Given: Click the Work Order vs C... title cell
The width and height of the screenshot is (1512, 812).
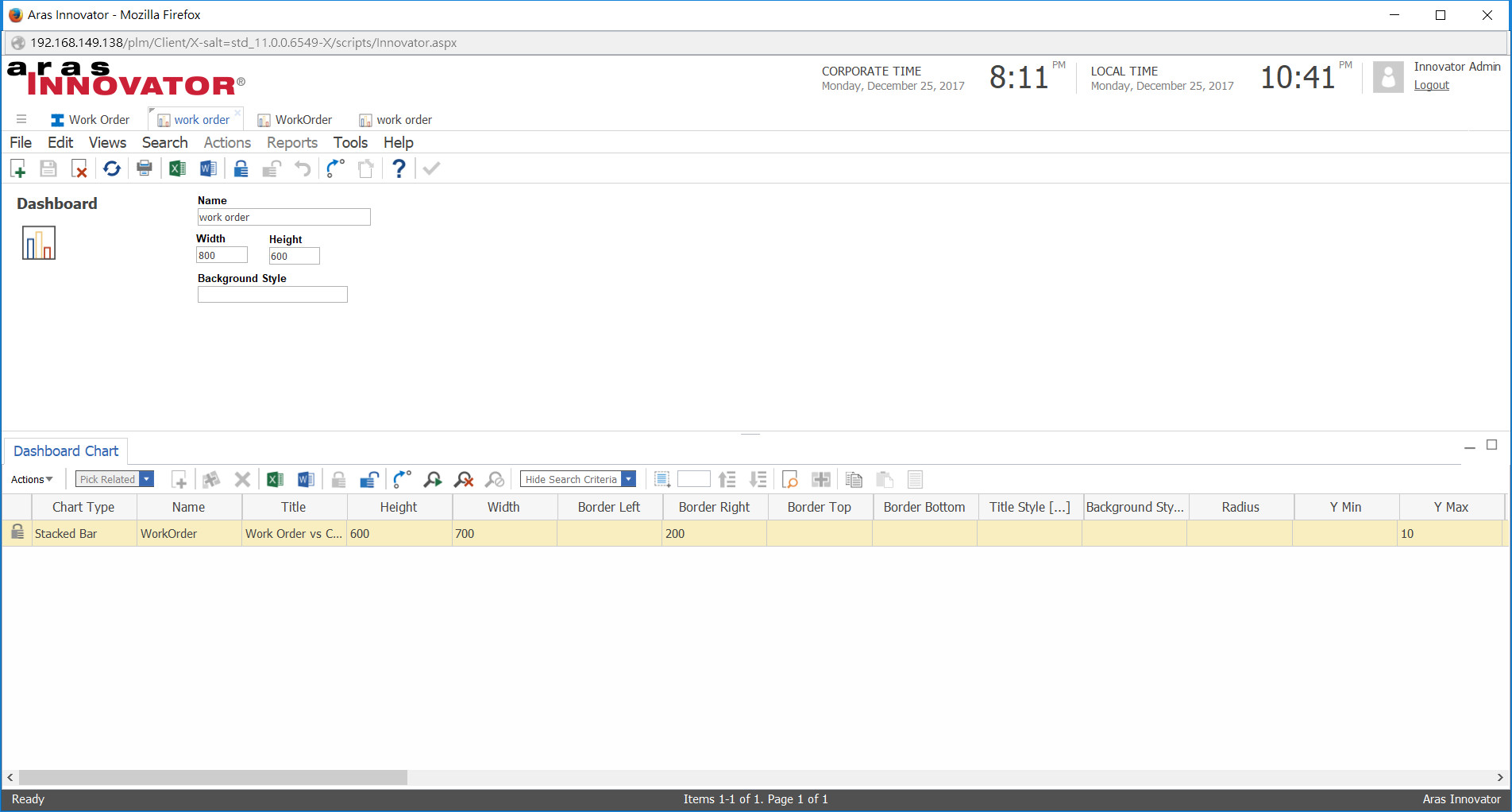Looking at the screenshot, I should tap(294, 534).
